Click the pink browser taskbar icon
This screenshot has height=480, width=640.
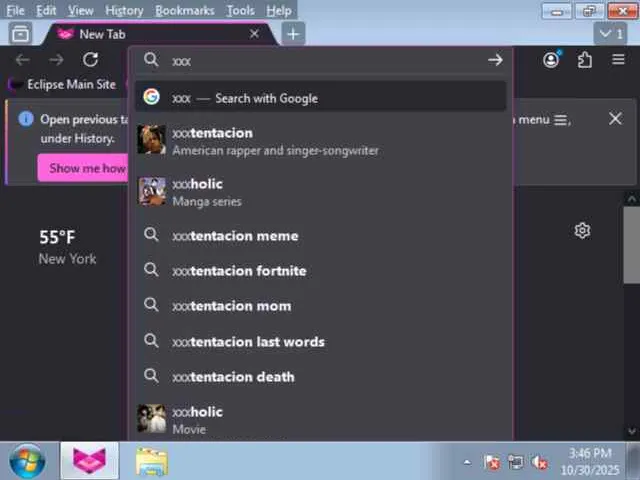(89, 460)
